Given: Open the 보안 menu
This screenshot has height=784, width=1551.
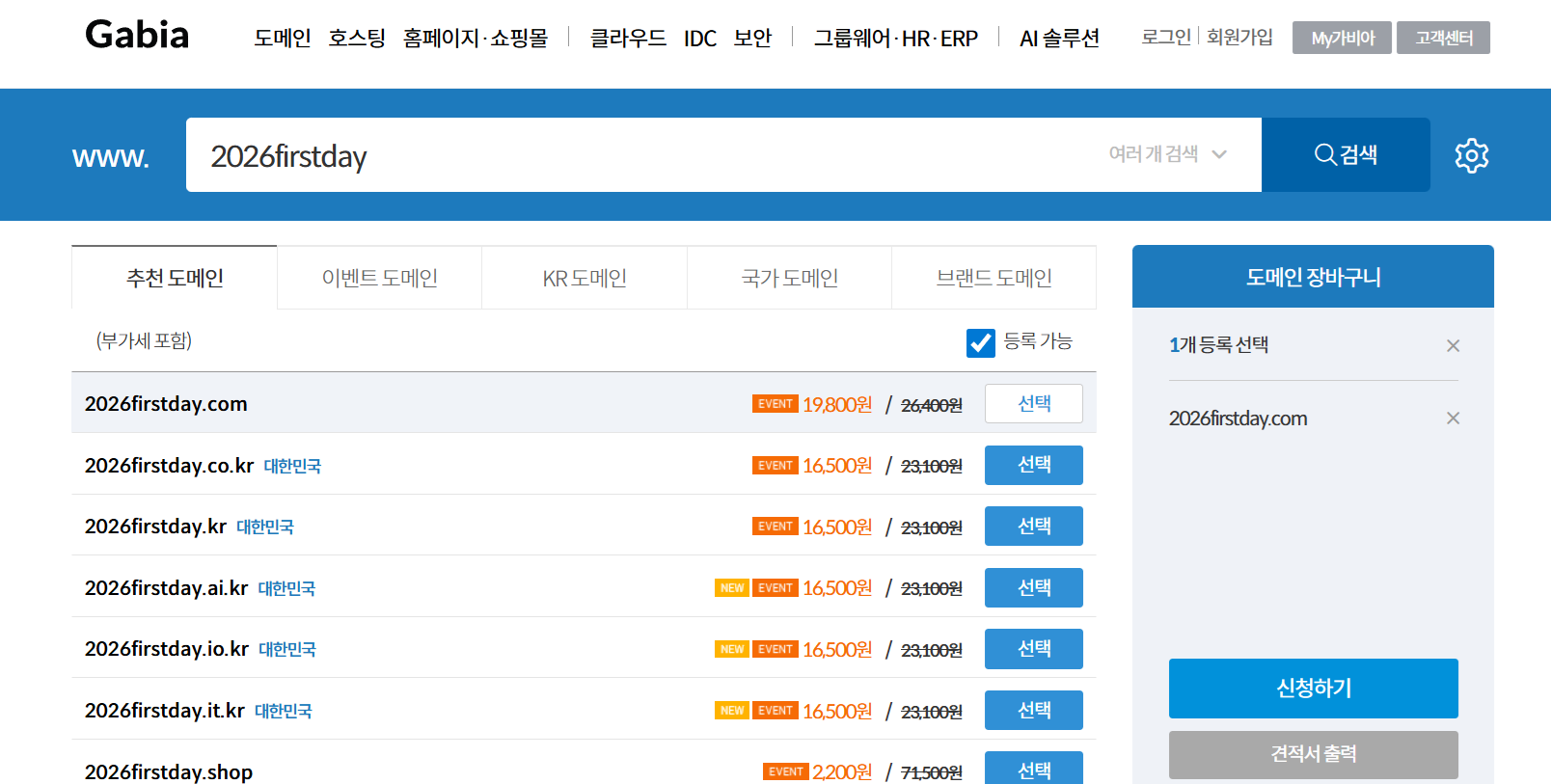Looking at the screenshot, I should click(752, 38).
